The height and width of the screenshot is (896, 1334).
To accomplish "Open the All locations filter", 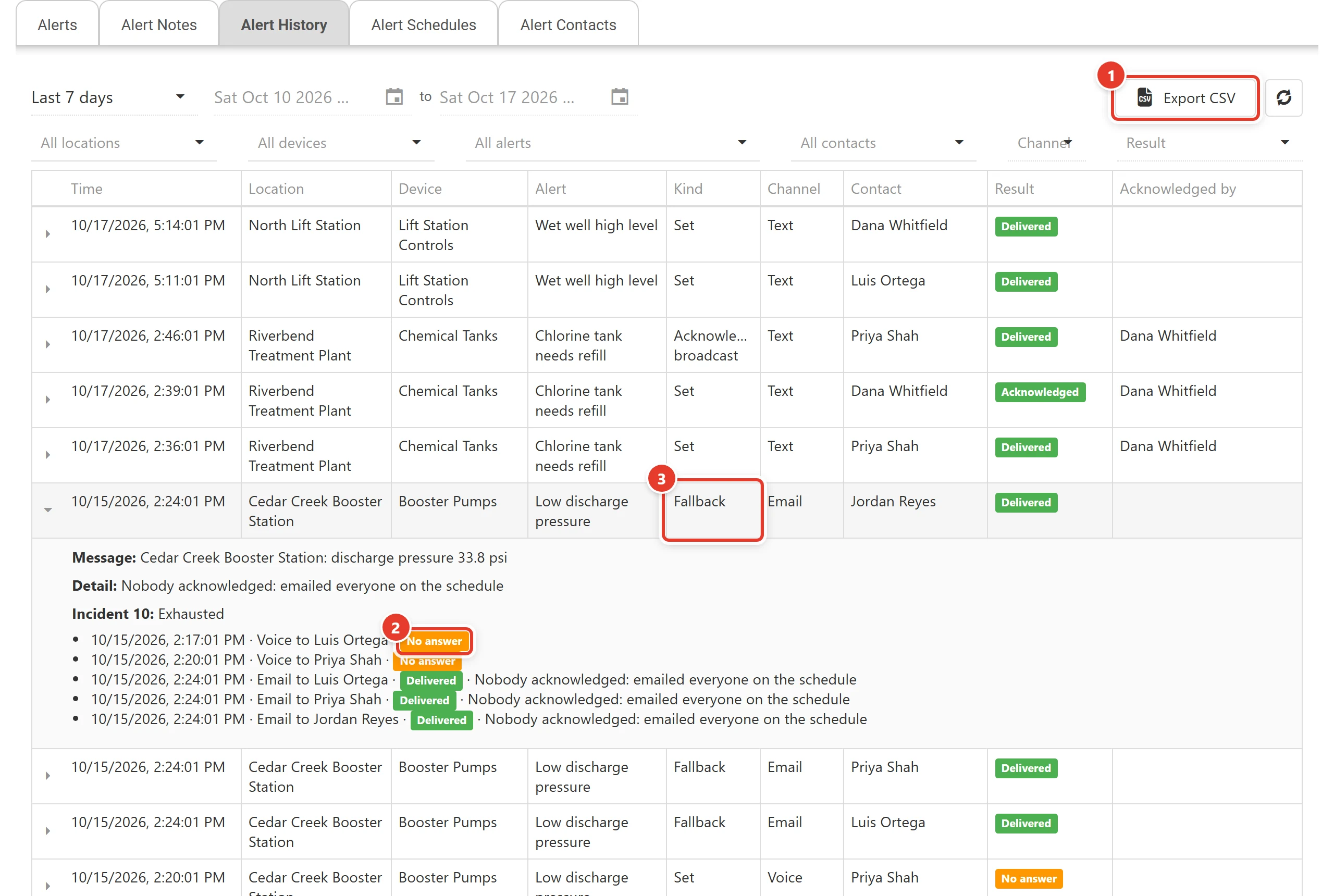I will click(123, 143).
